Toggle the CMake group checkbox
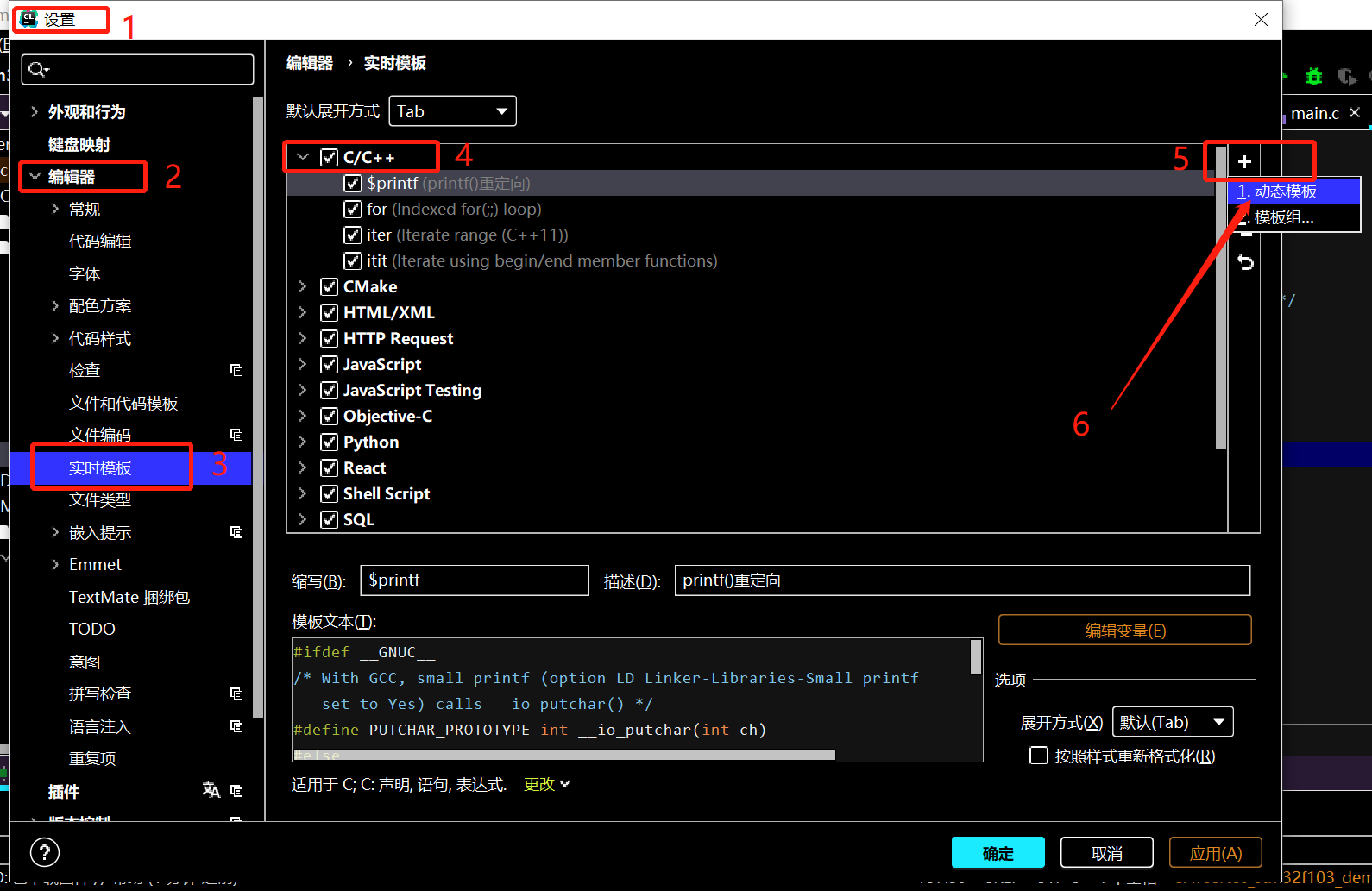 329,286
